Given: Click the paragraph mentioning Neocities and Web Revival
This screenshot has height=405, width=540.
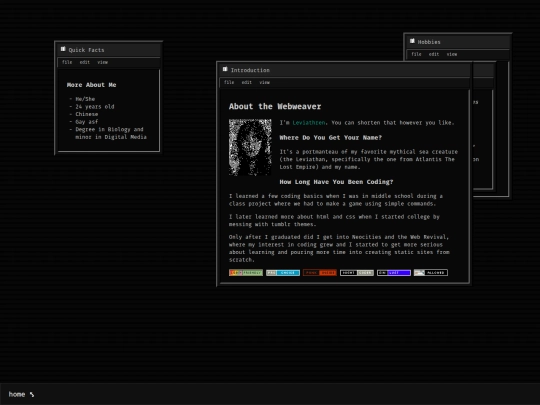Looking at the screenshot, I should tap(339, 248).
